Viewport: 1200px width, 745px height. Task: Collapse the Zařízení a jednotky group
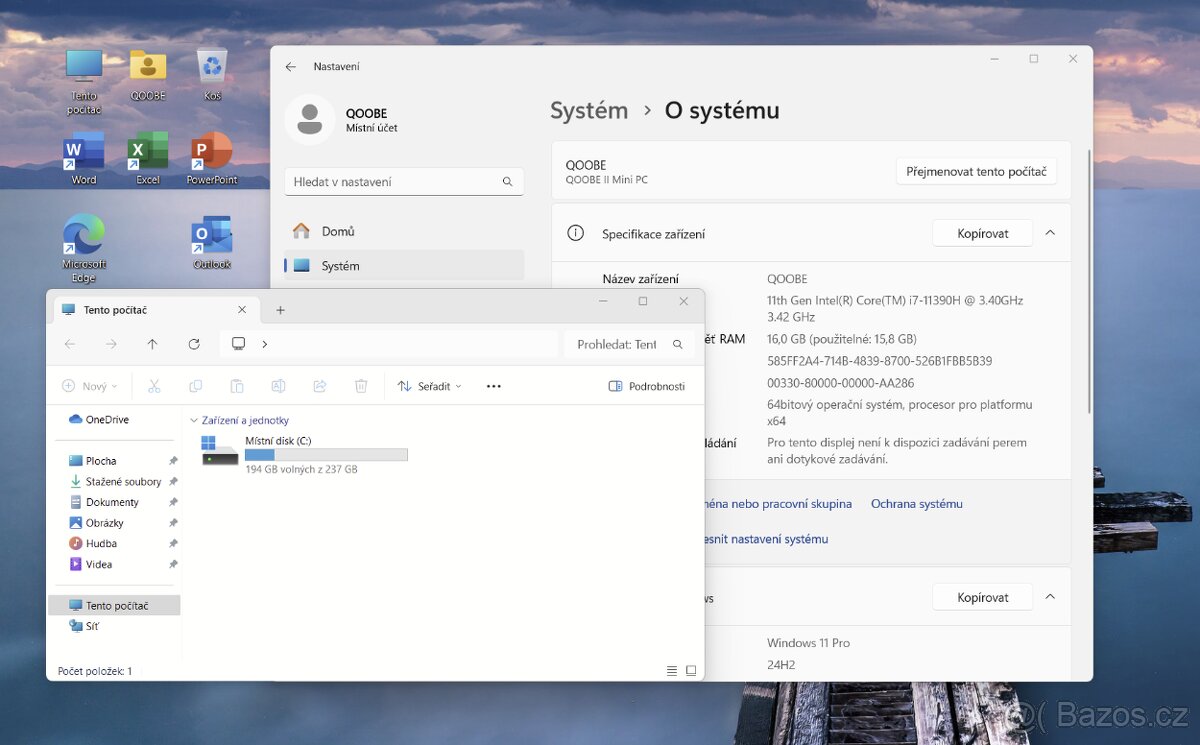tap(194, 421)
